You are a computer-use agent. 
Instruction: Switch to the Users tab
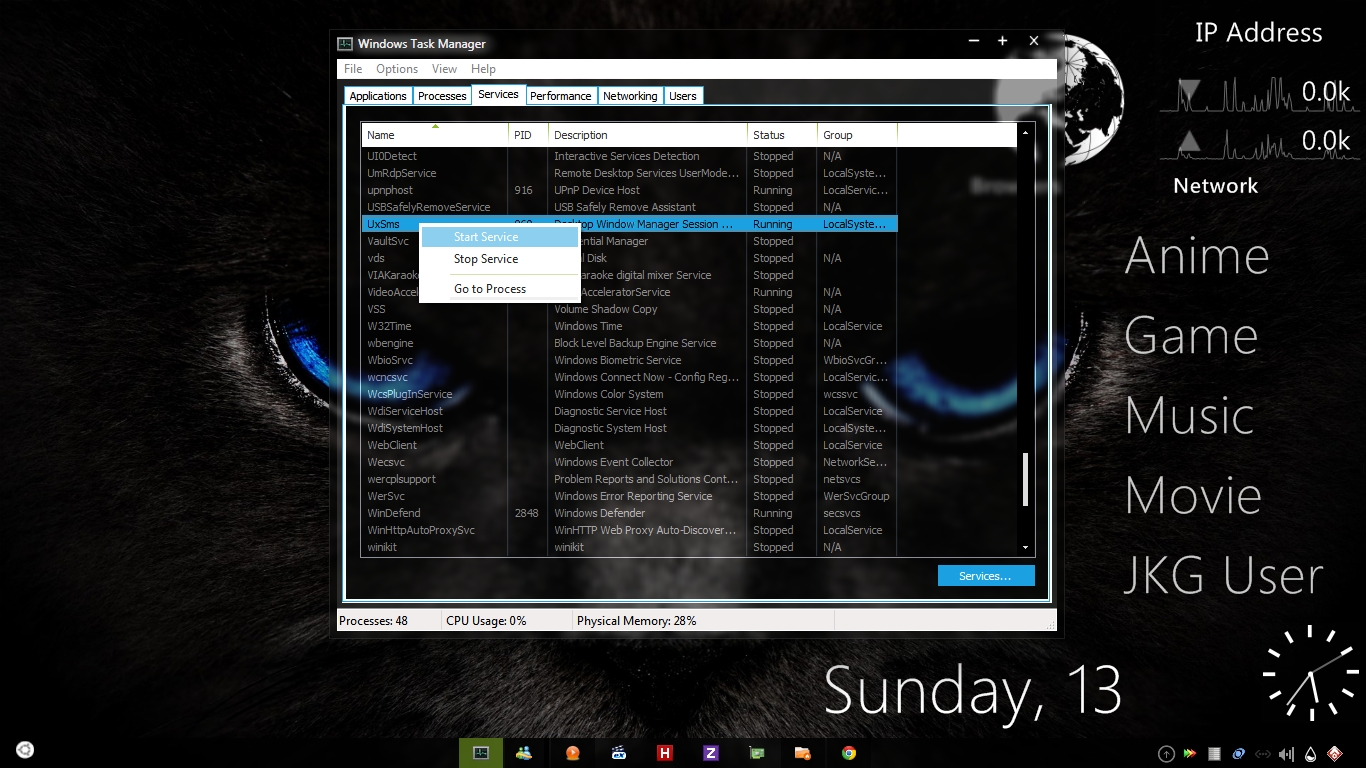(x=683, y=96)
